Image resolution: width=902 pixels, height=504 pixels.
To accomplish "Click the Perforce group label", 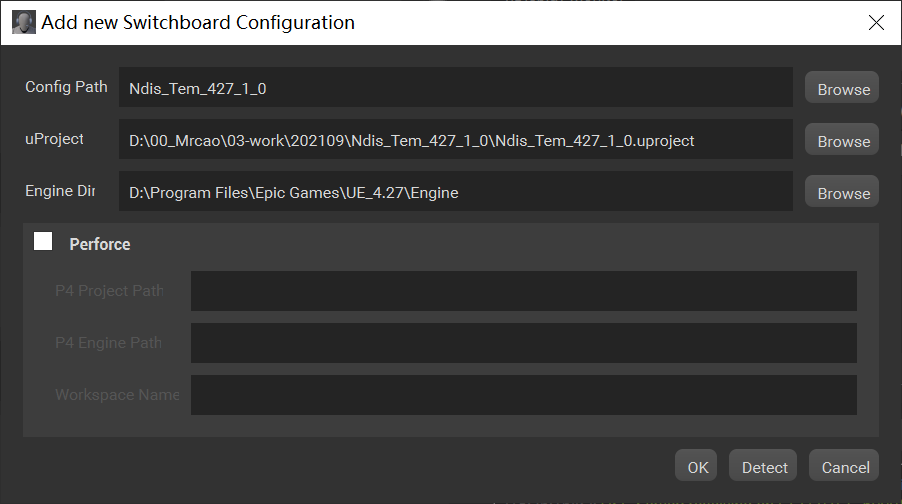I will click(x=100, y=244).
